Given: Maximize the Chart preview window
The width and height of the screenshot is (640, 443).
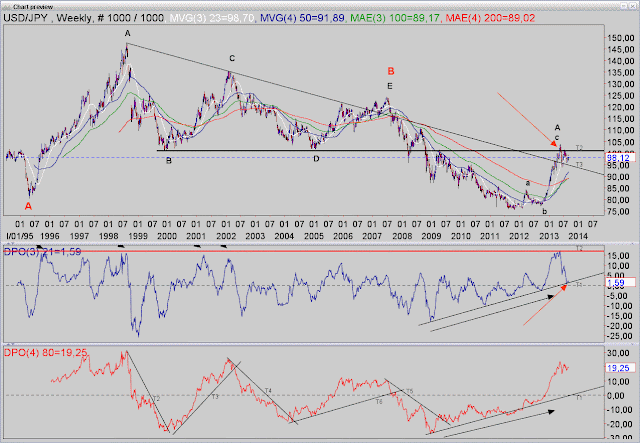Looking at the screenshot, I should [x=624, y=6].
